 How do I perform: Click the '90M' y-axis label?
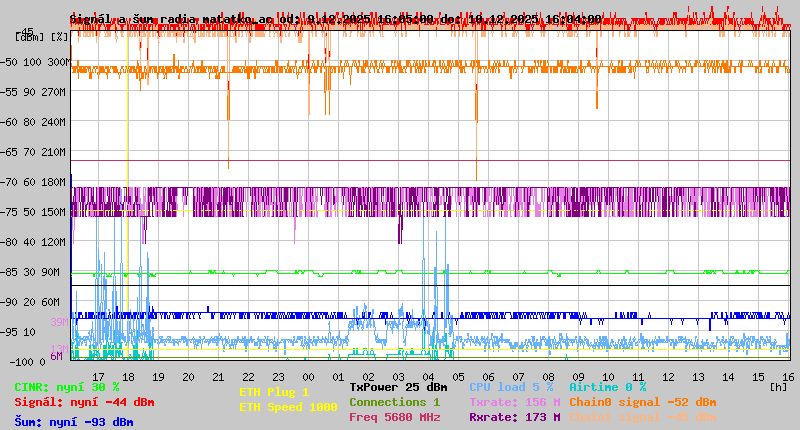tap(51, 272)
